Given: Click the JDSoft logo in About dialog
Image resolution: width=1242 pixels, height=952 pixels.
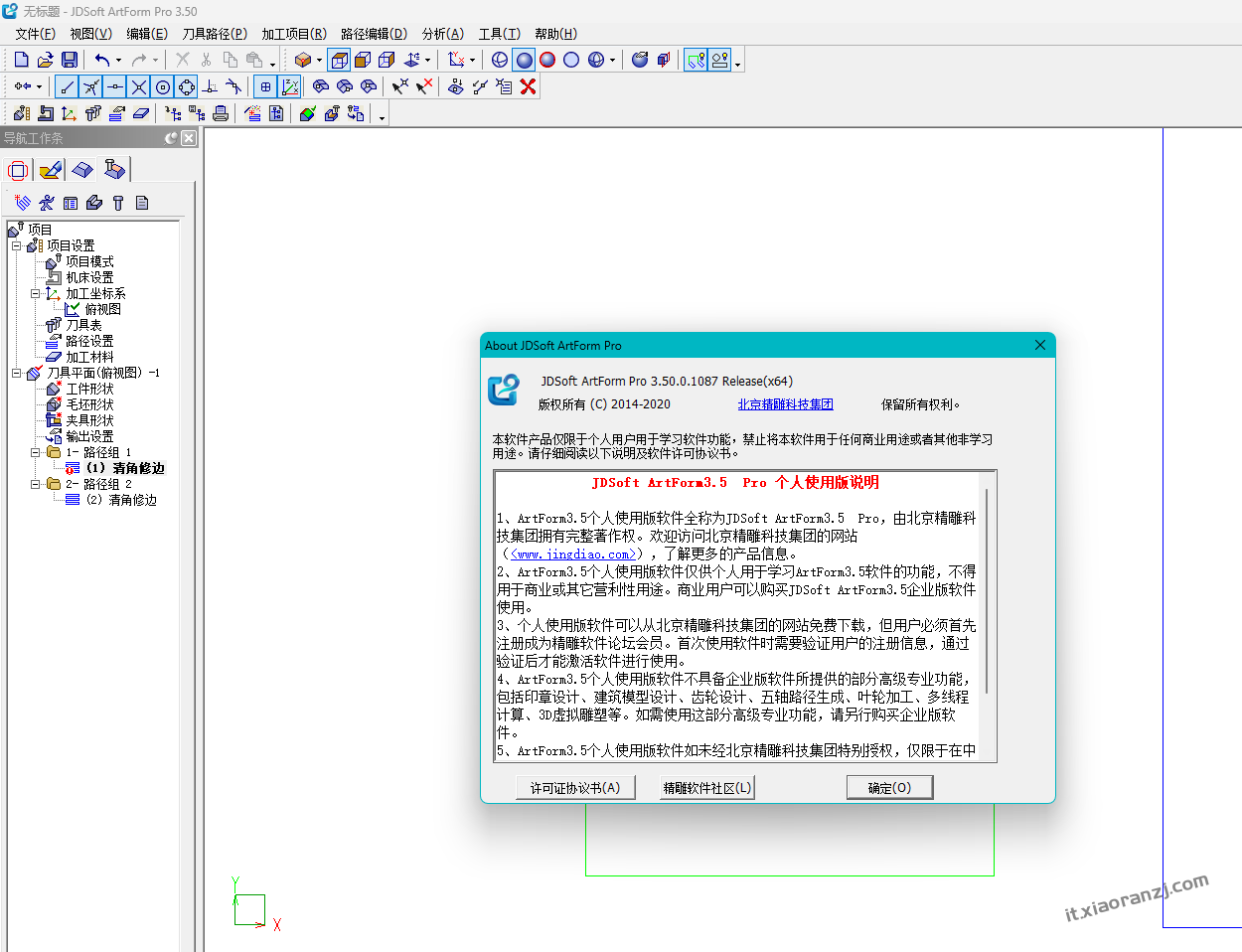Looking at the screenshot, I should coord(504,390).
